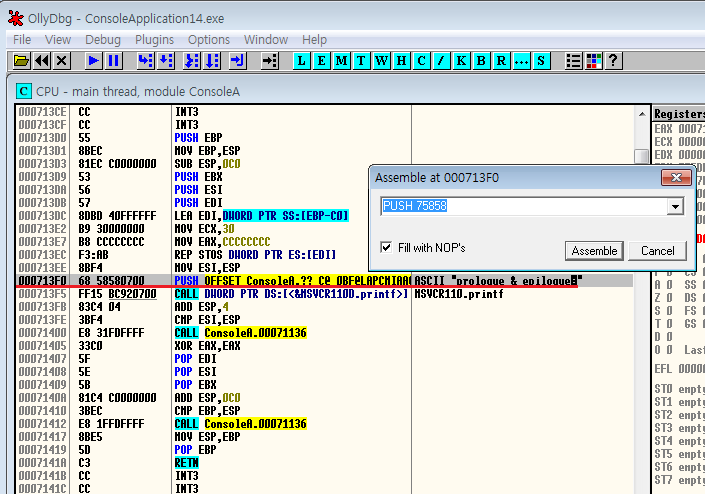Screen dimensions: 705x494
Task: Open the File menu
Action: click(x=22, y=40)
